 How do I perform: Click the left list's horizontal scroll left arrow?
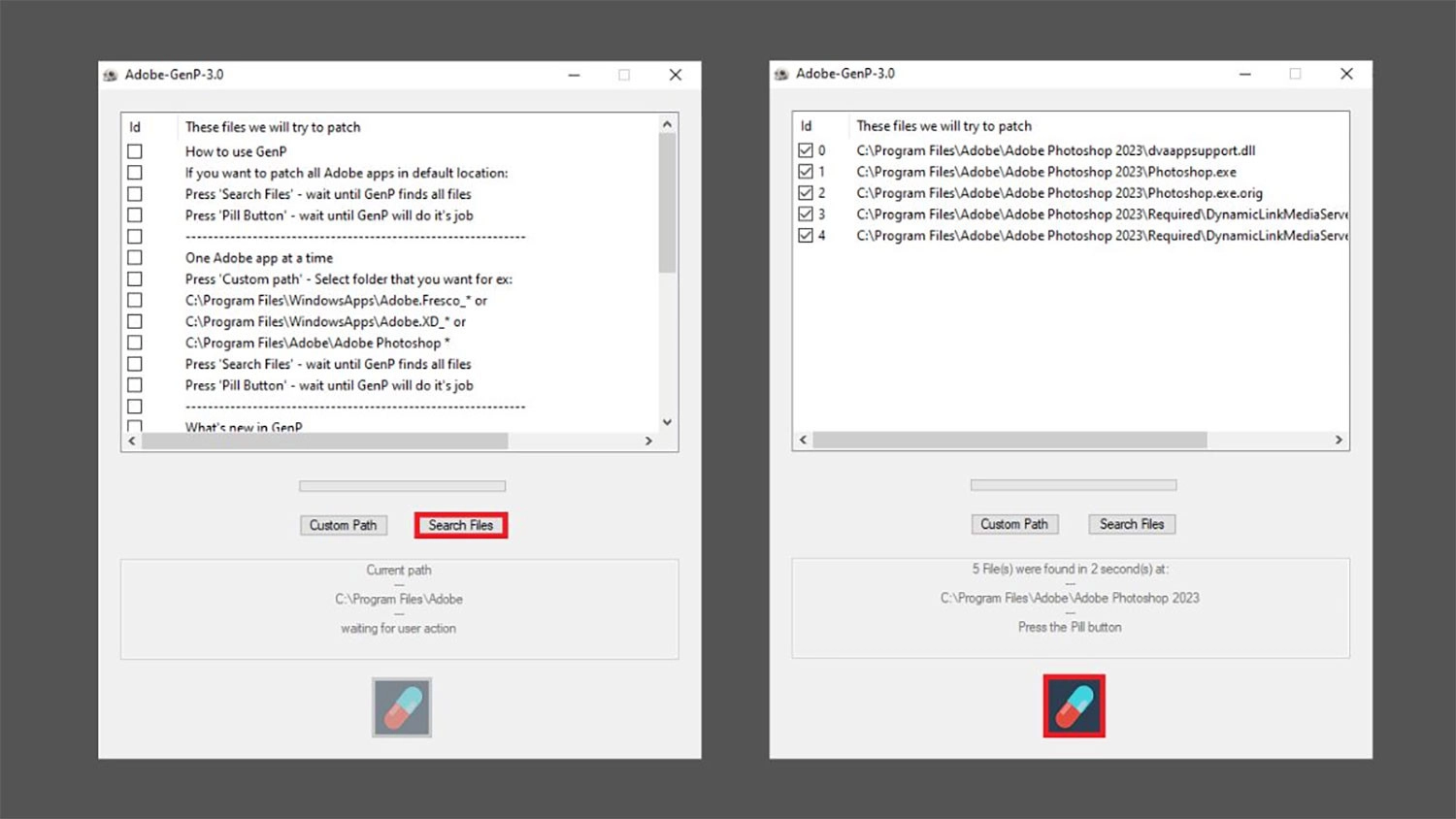(132, 441)
